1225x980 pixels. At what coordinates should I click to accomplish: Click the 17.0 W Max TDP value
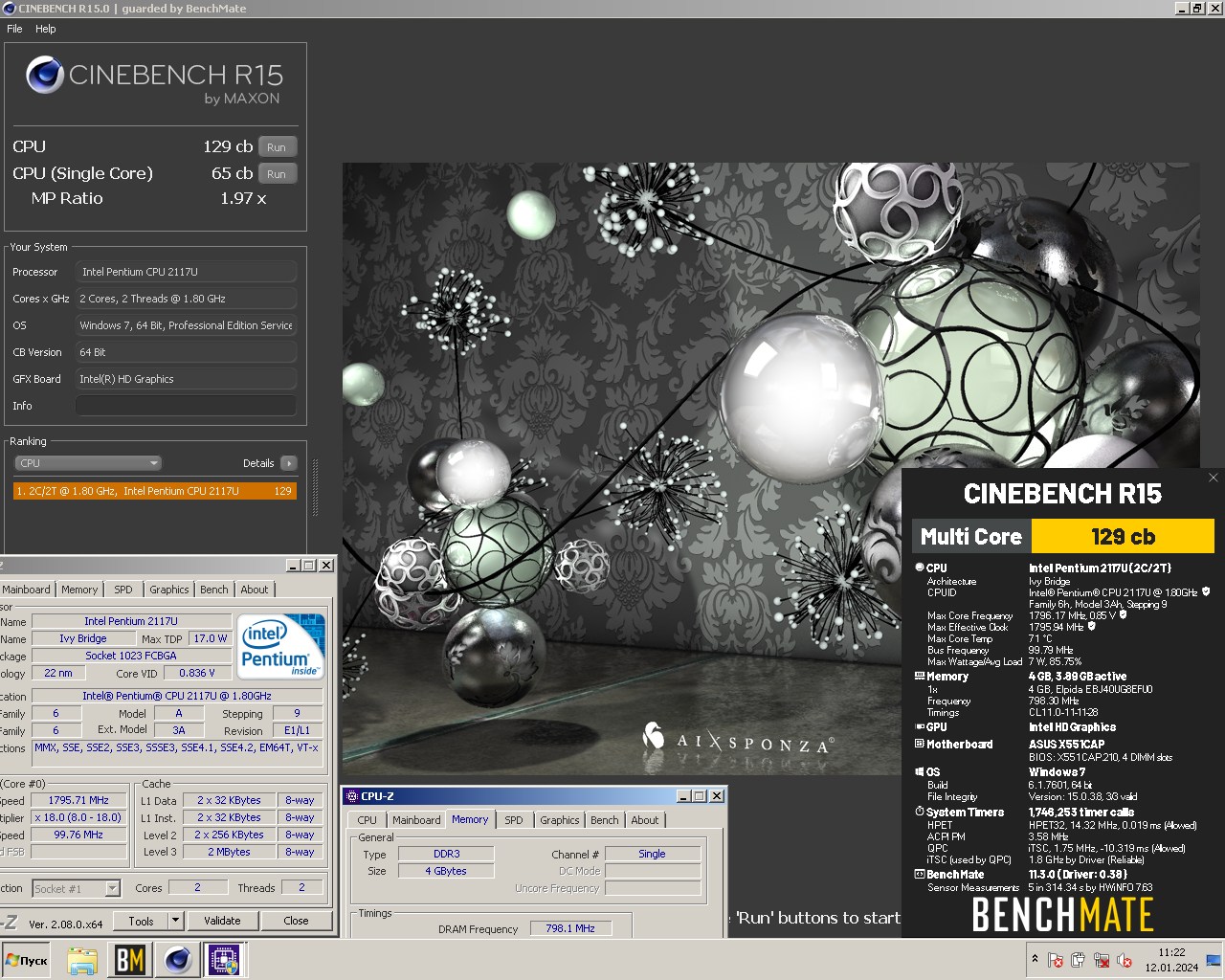(211, 638)
